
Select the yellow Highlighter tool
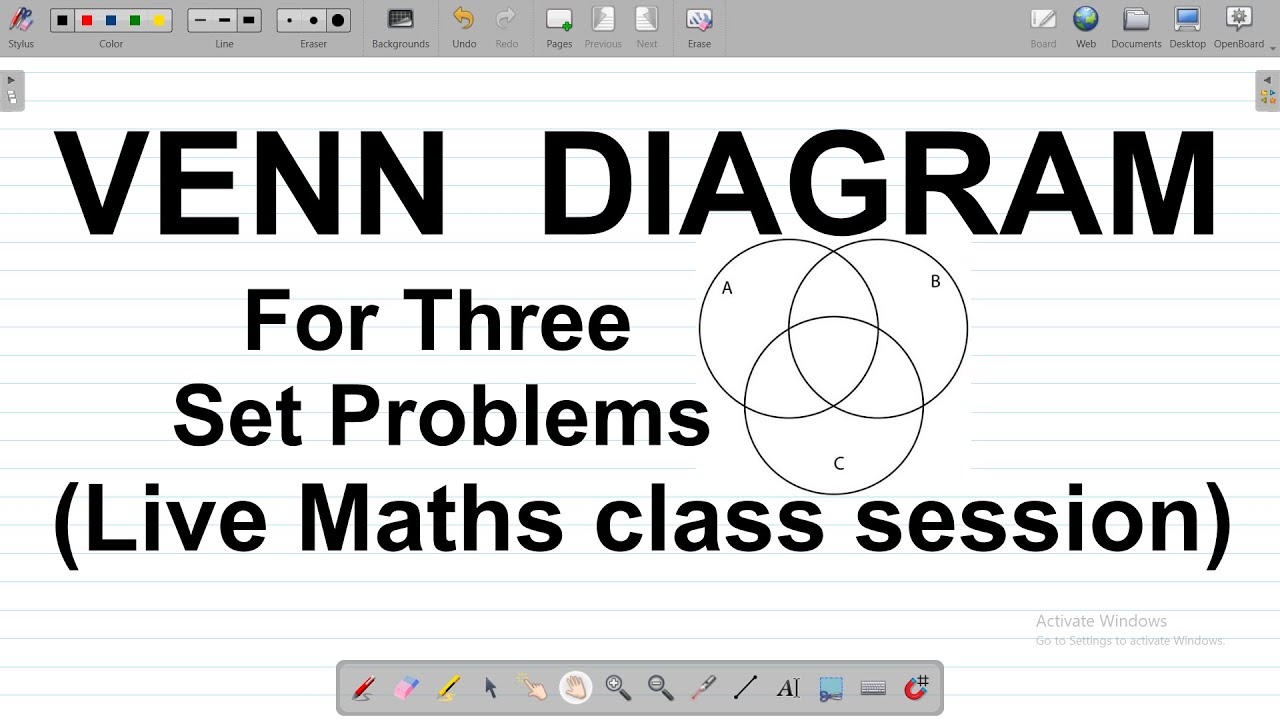click(x=448, y=688)
